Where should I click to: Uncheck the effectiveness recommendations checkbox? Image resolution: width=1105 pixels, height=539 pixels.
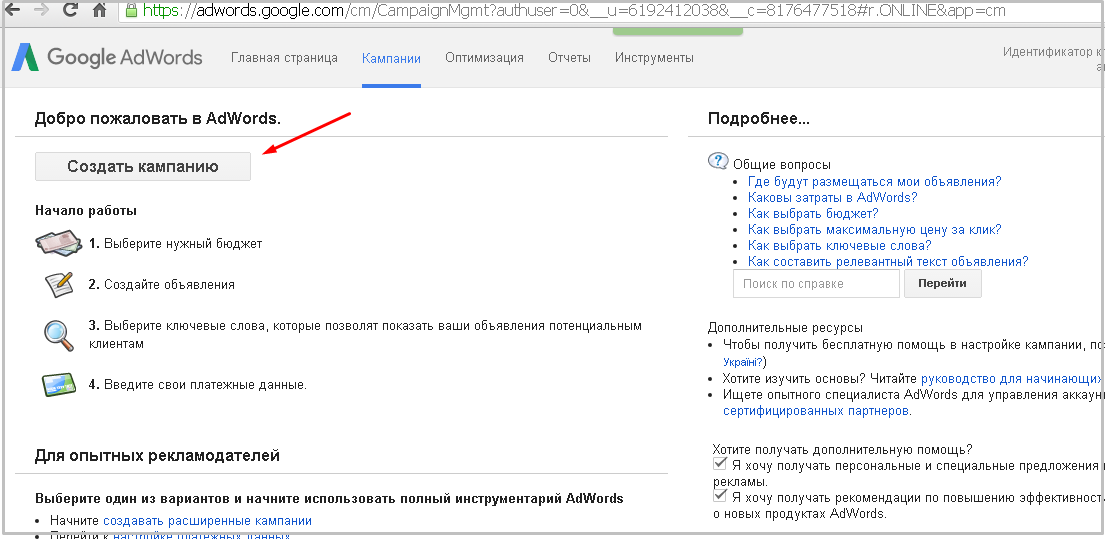[720, 495]
